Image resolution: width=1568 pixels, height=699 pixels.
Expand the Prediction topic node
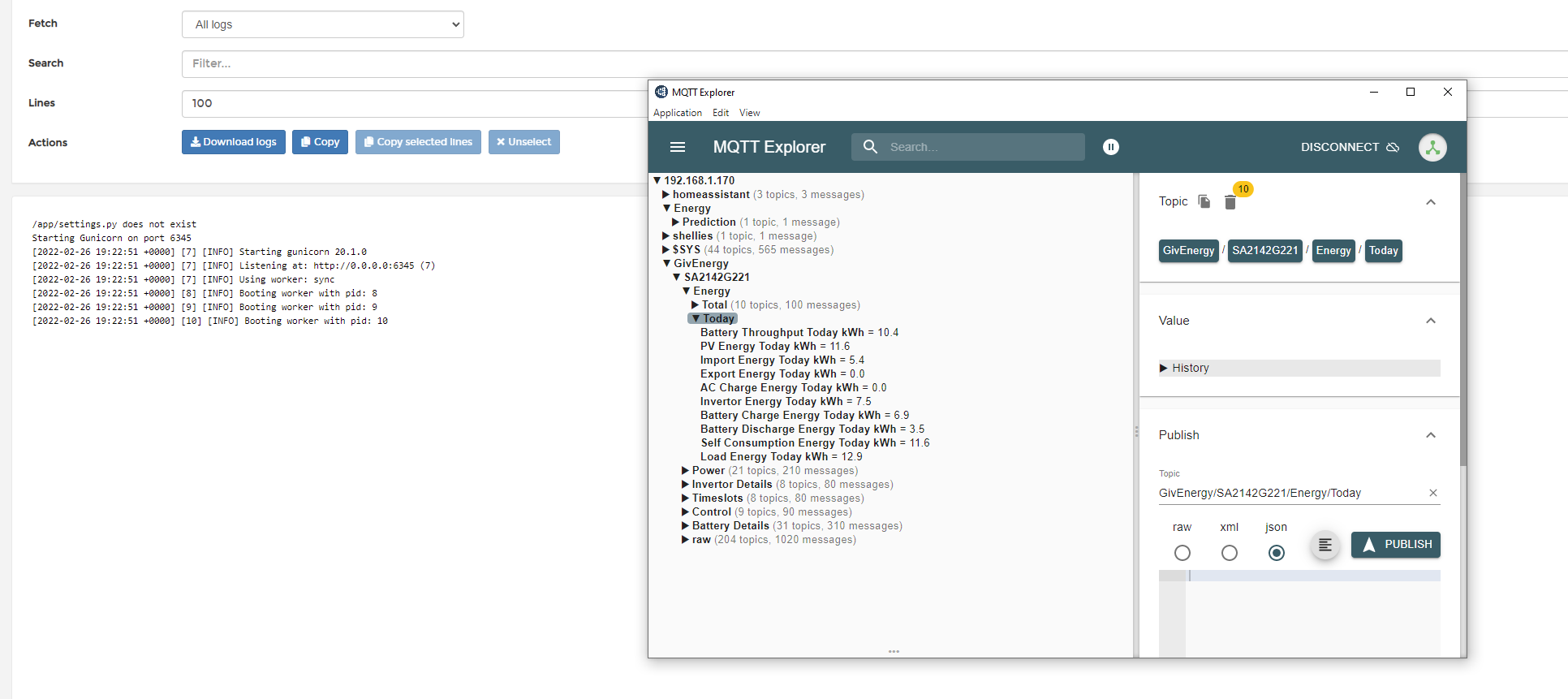676,222
